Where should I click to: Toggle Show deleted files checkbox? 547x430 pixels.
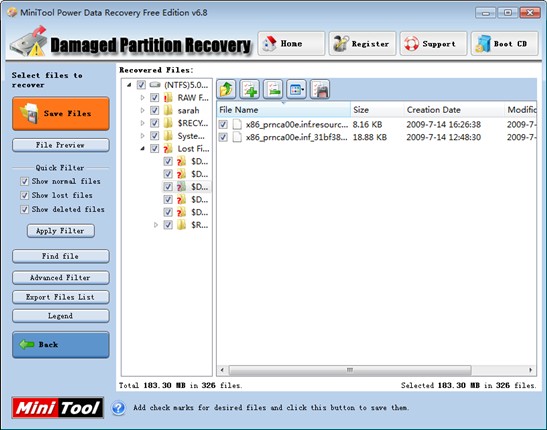tap(24, 209)
